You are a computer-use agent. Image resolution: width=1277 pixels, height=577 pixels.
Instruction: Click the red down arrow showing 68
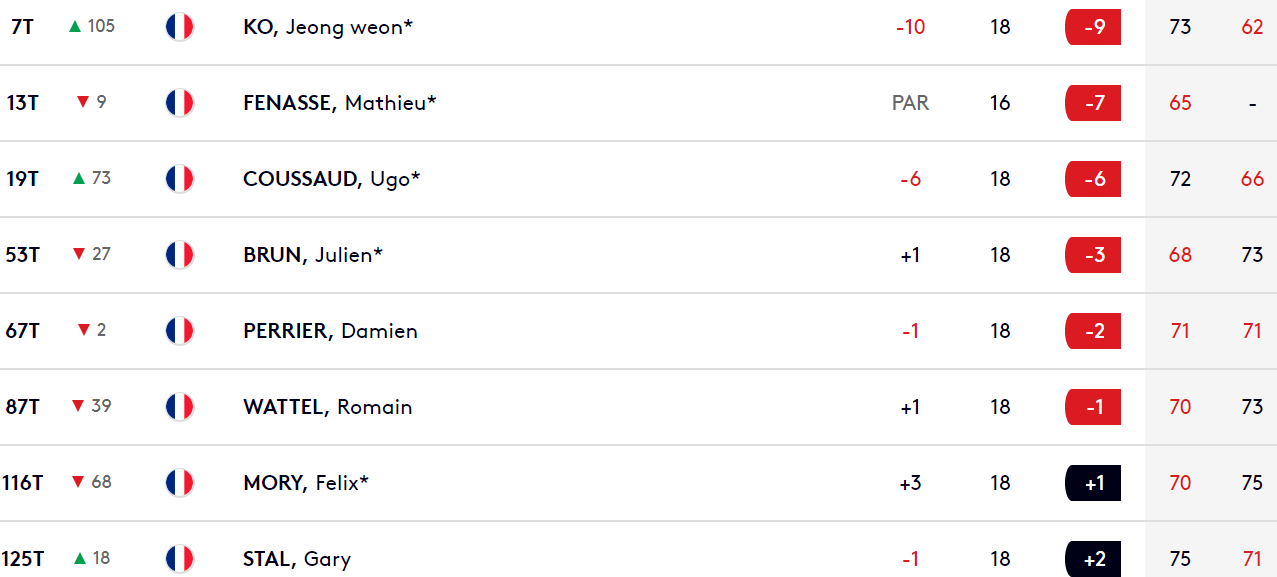coord(78,483)
